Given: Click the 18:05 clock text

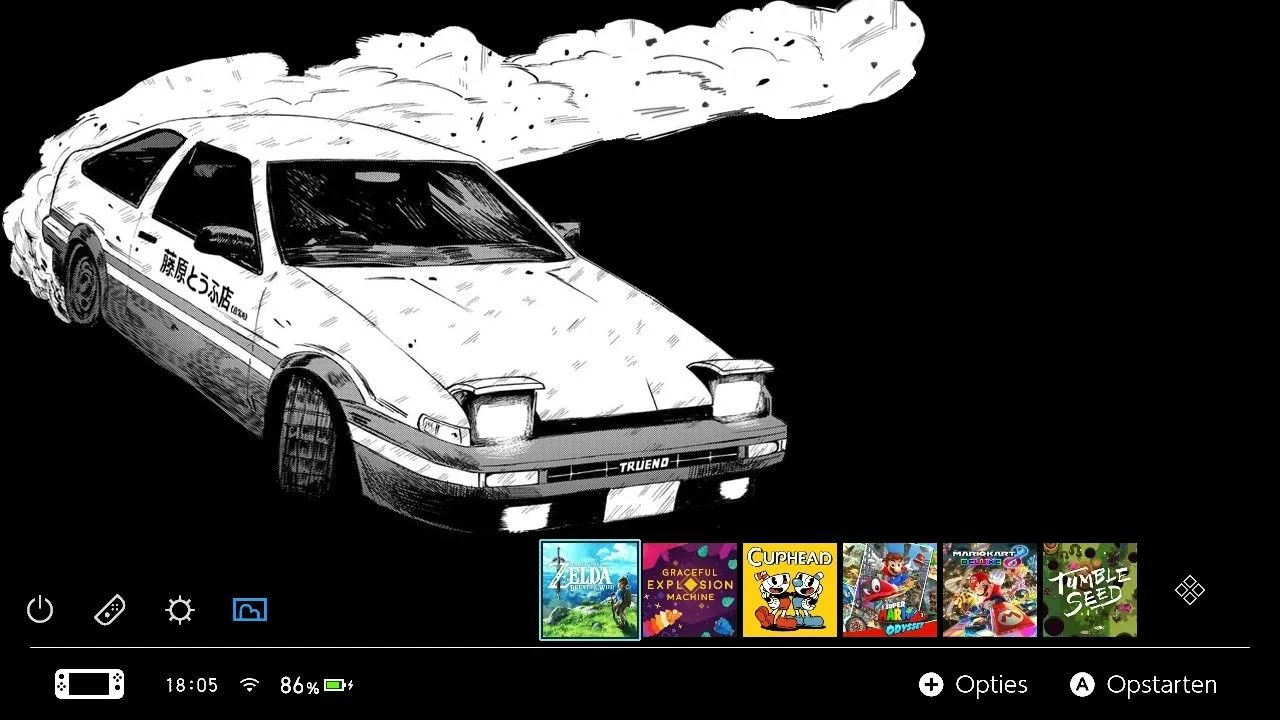Looking at the screenshot, I should coord(191,685).
